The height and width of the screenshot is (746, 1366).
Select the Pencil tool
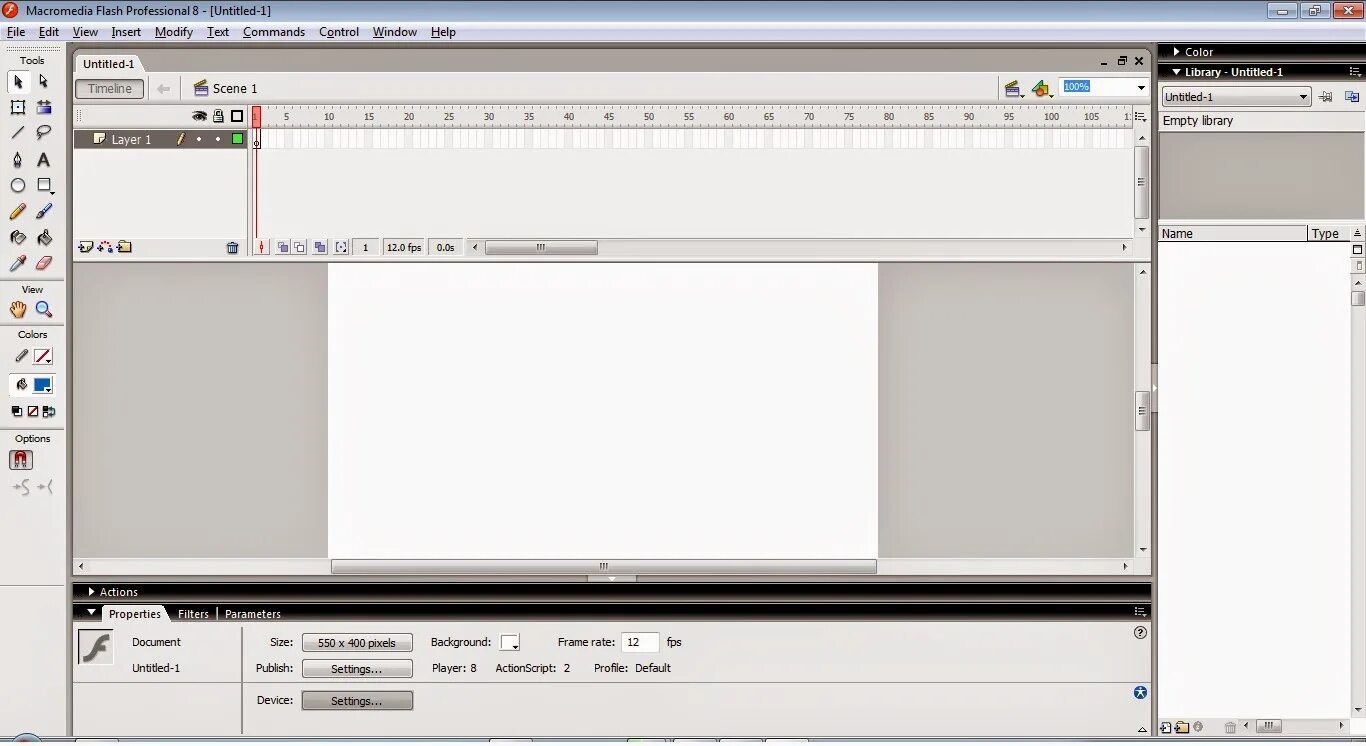tap(18, 212)
